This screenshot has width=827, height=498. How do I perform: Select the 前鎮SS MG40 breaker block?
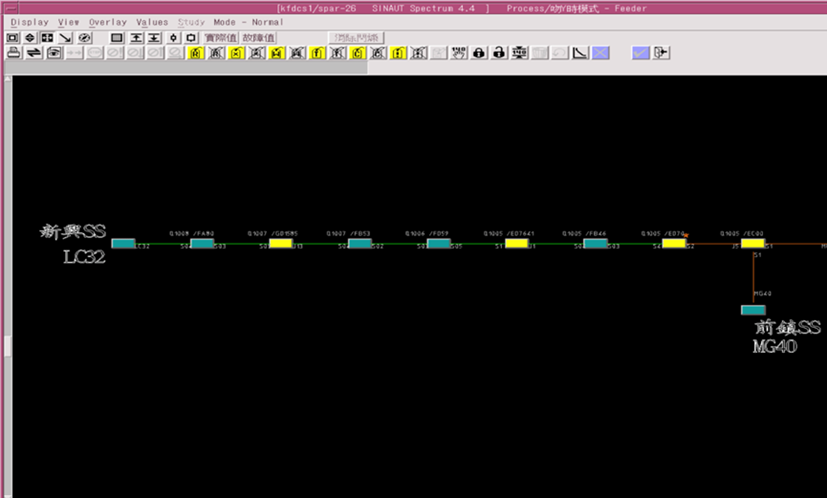click(x=753, y=310)
